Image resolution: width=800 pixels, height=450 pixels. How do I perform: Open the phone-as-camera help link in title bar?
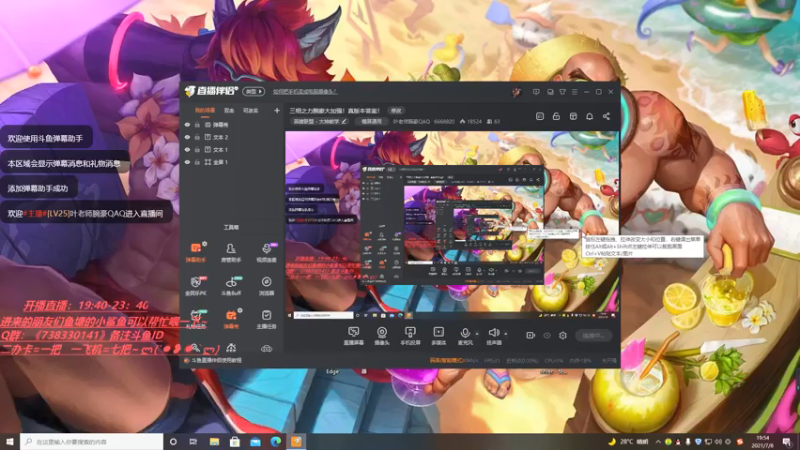[x=305, y=92]
